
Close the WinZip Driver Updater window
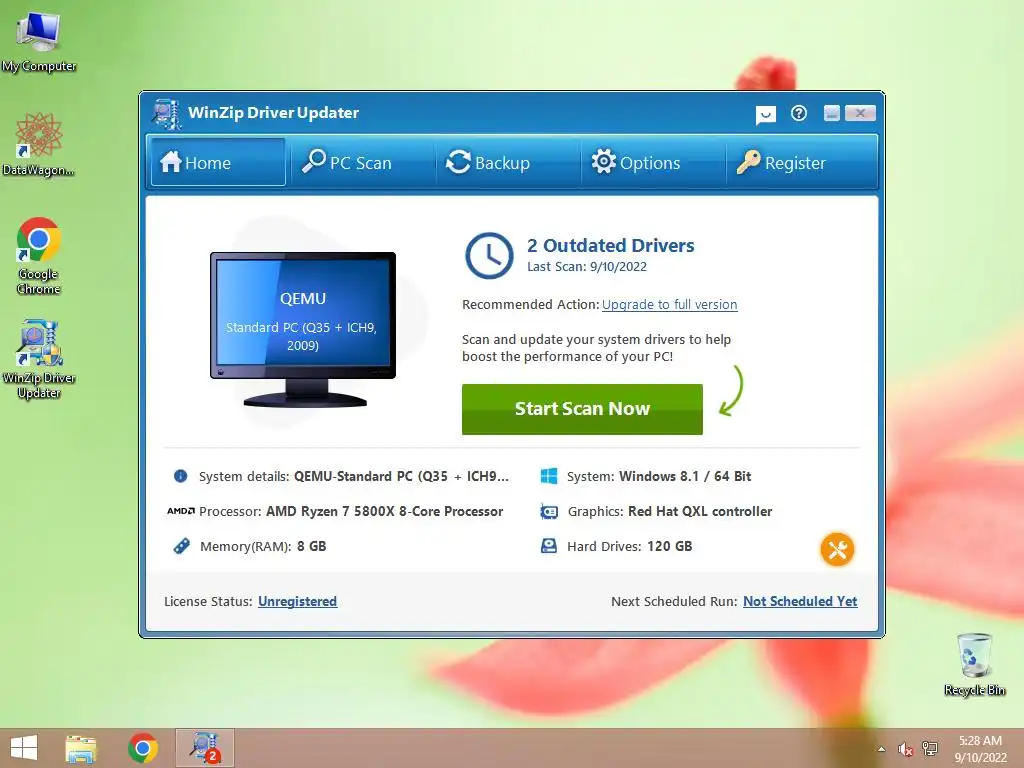click(860, 114)
